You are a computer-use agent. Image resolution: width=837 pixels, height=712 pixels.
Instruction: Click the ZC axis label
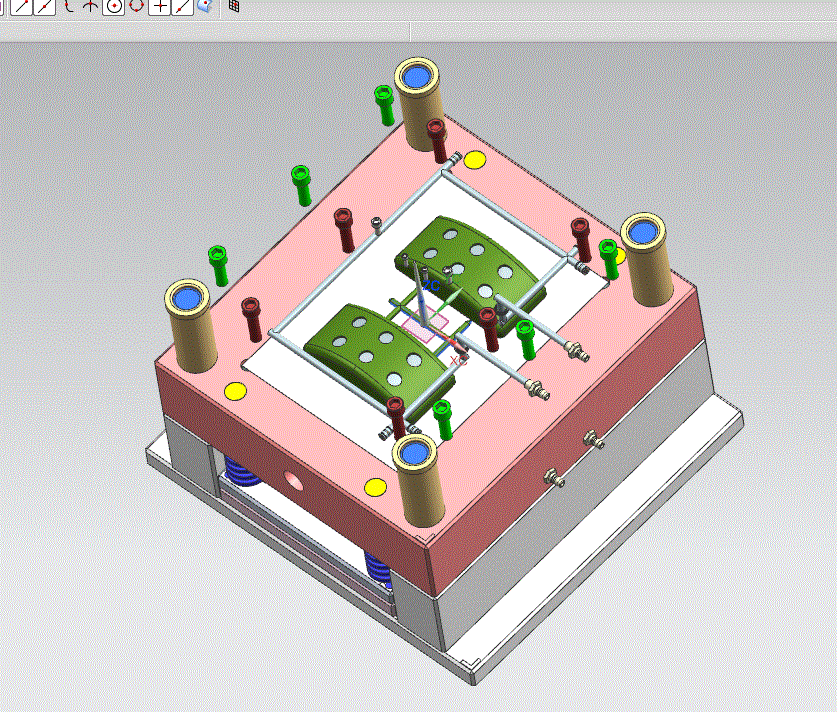[431, 287]
